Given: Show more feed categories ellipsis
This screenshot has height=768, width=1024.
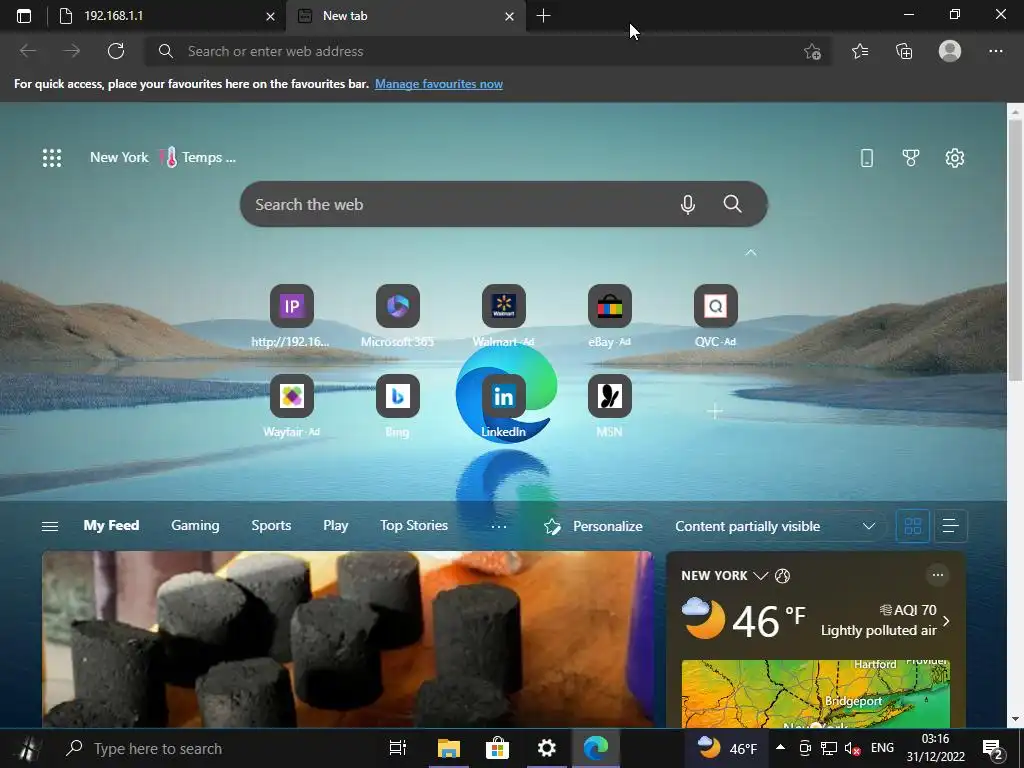Looking at the screenshot, I should pyautogui.click(x=498, y=526).
